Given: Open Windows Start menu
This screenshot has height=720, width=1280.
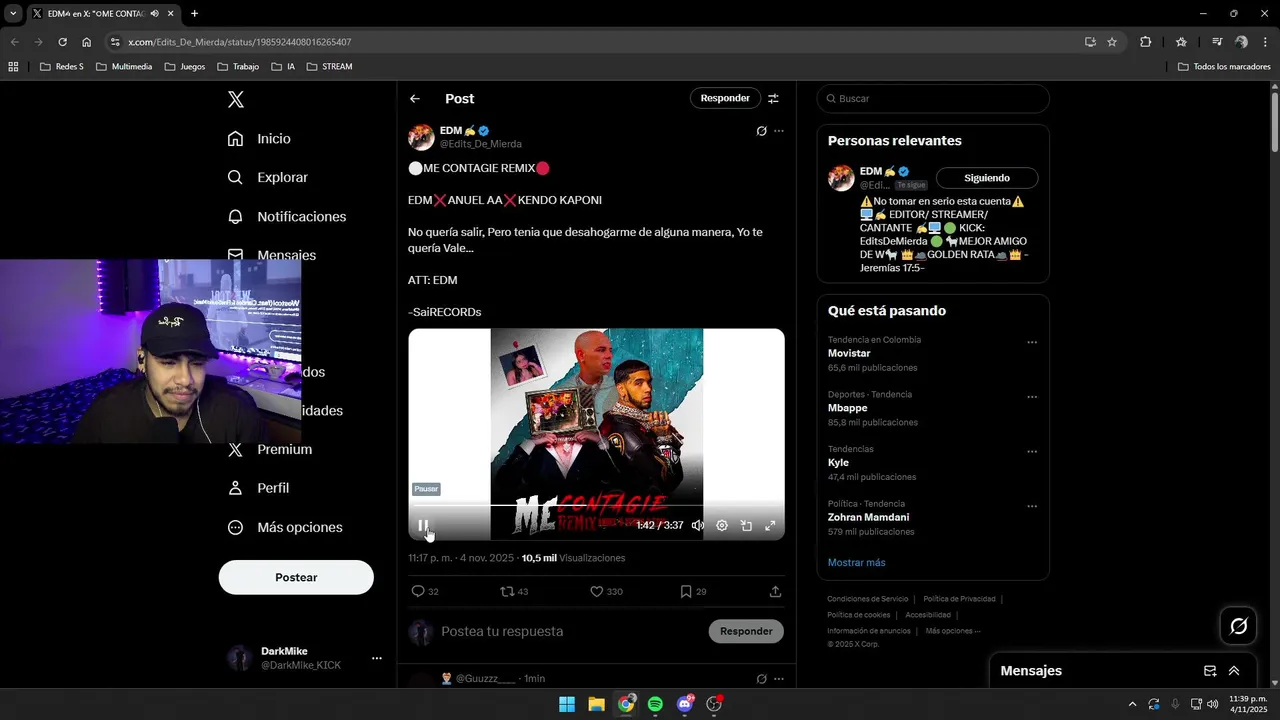Looking at the screenshot, I should 567,704.
